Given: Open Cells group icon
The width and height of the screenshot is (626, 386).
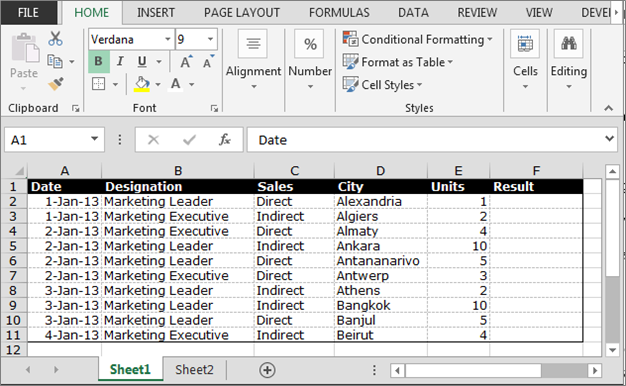Looking at the screenshot, I should pyautogui.click(x=525, y=43).
